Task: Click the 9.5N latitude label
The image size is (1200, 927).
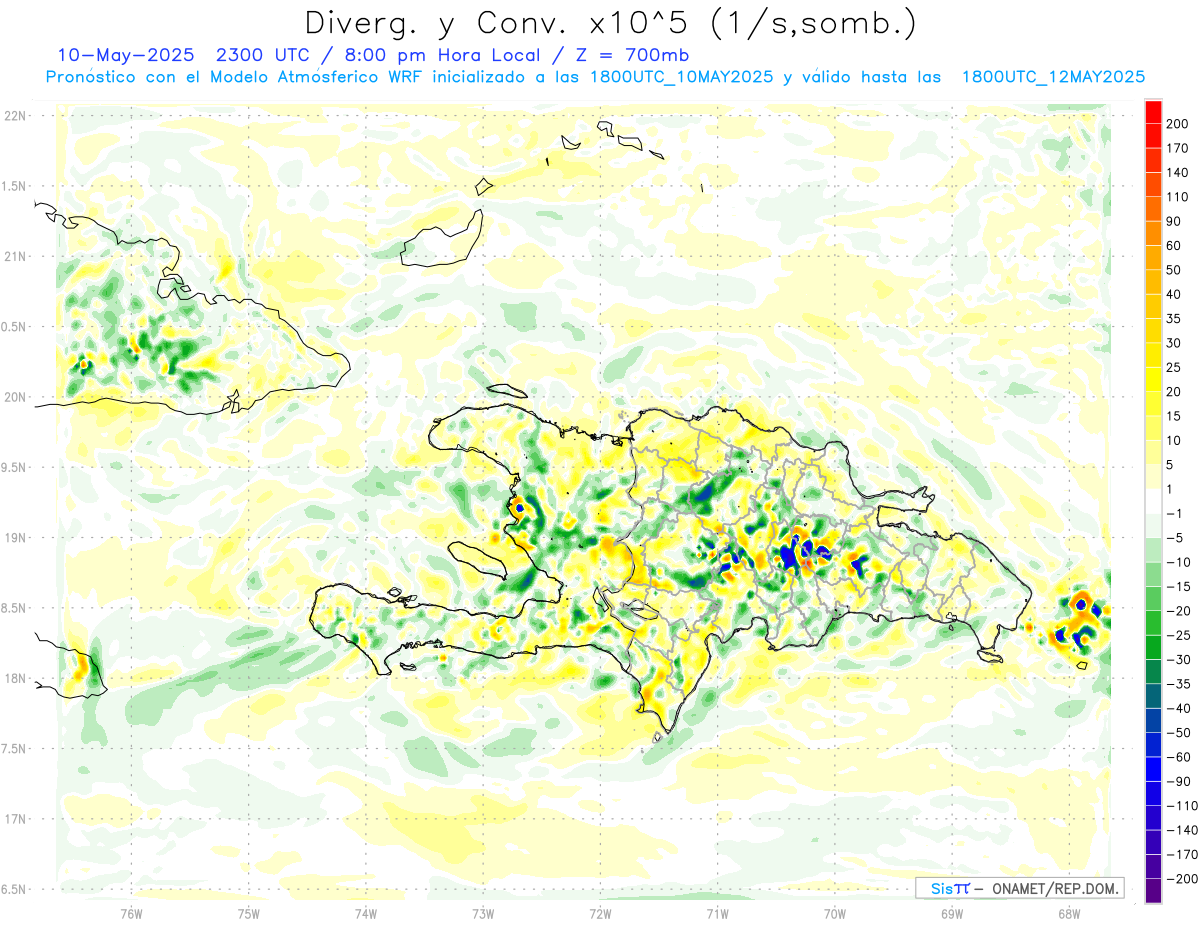Action: point(13,467)
